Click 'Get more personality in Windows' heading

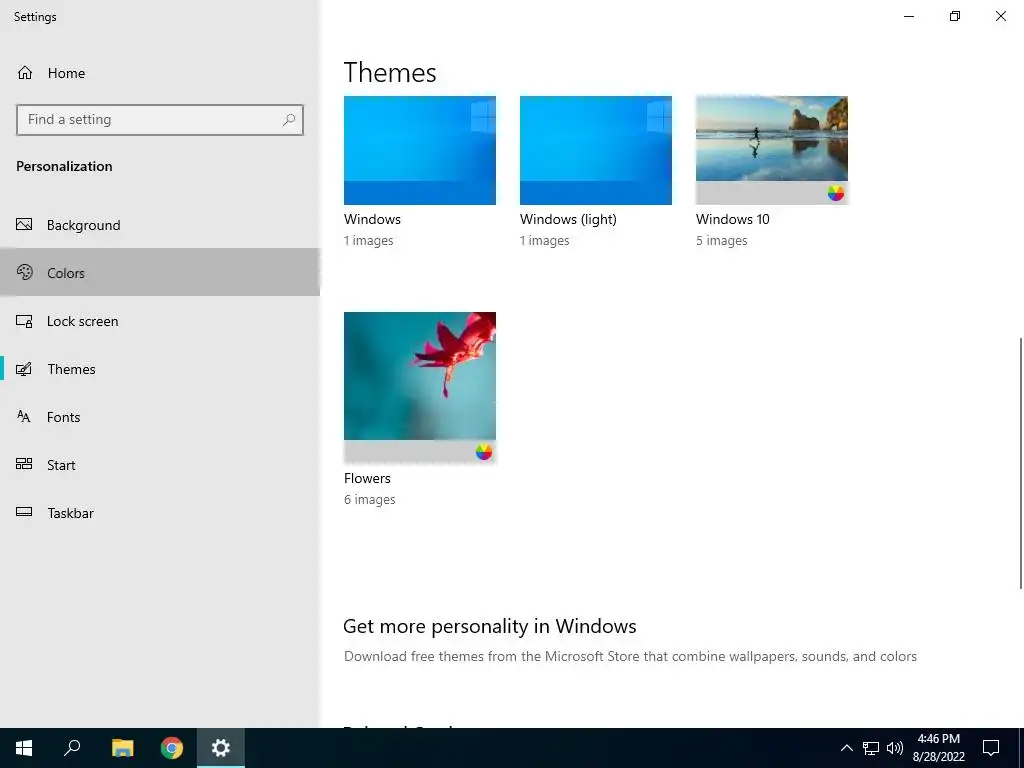click(x=490, y=626)
